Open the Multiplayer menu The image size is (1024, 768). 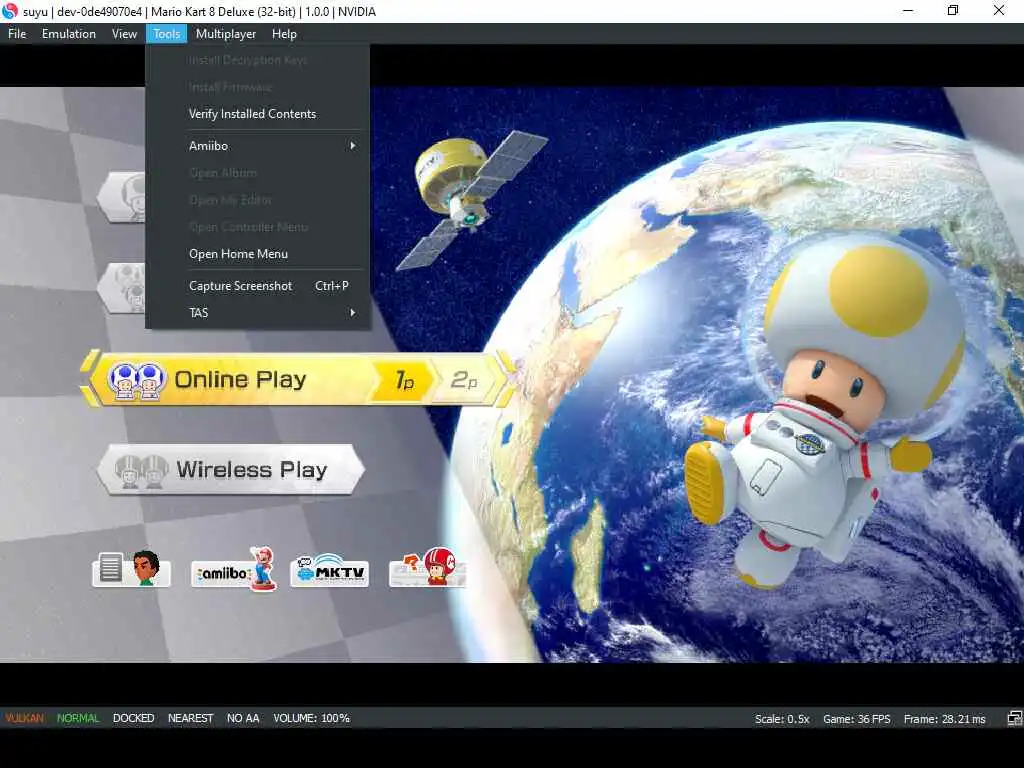click(x=225, y=34)
